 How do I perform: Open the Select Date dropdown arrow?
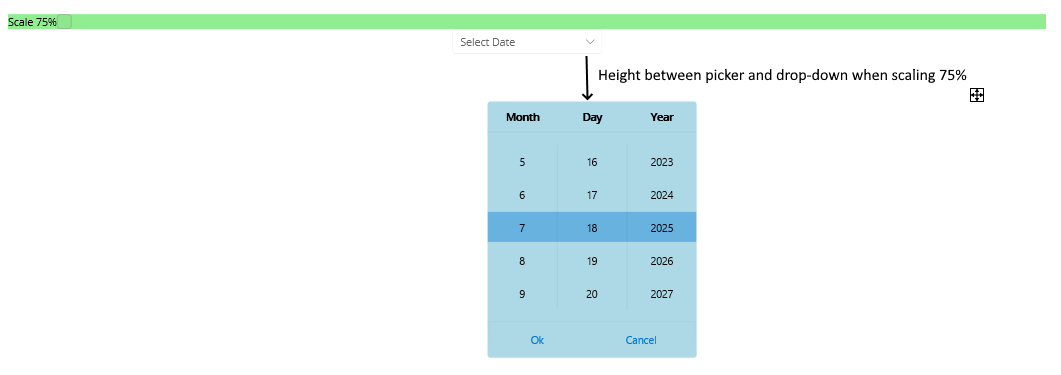tap(590, 42)
